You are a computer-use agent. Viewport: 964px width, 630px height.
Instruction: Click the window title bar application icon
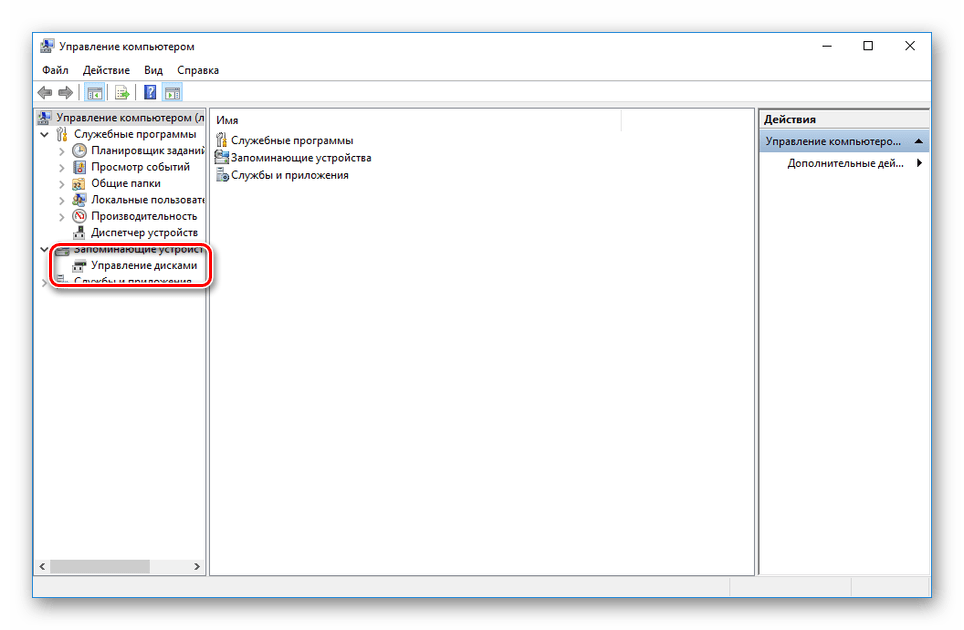coord(47,46)
